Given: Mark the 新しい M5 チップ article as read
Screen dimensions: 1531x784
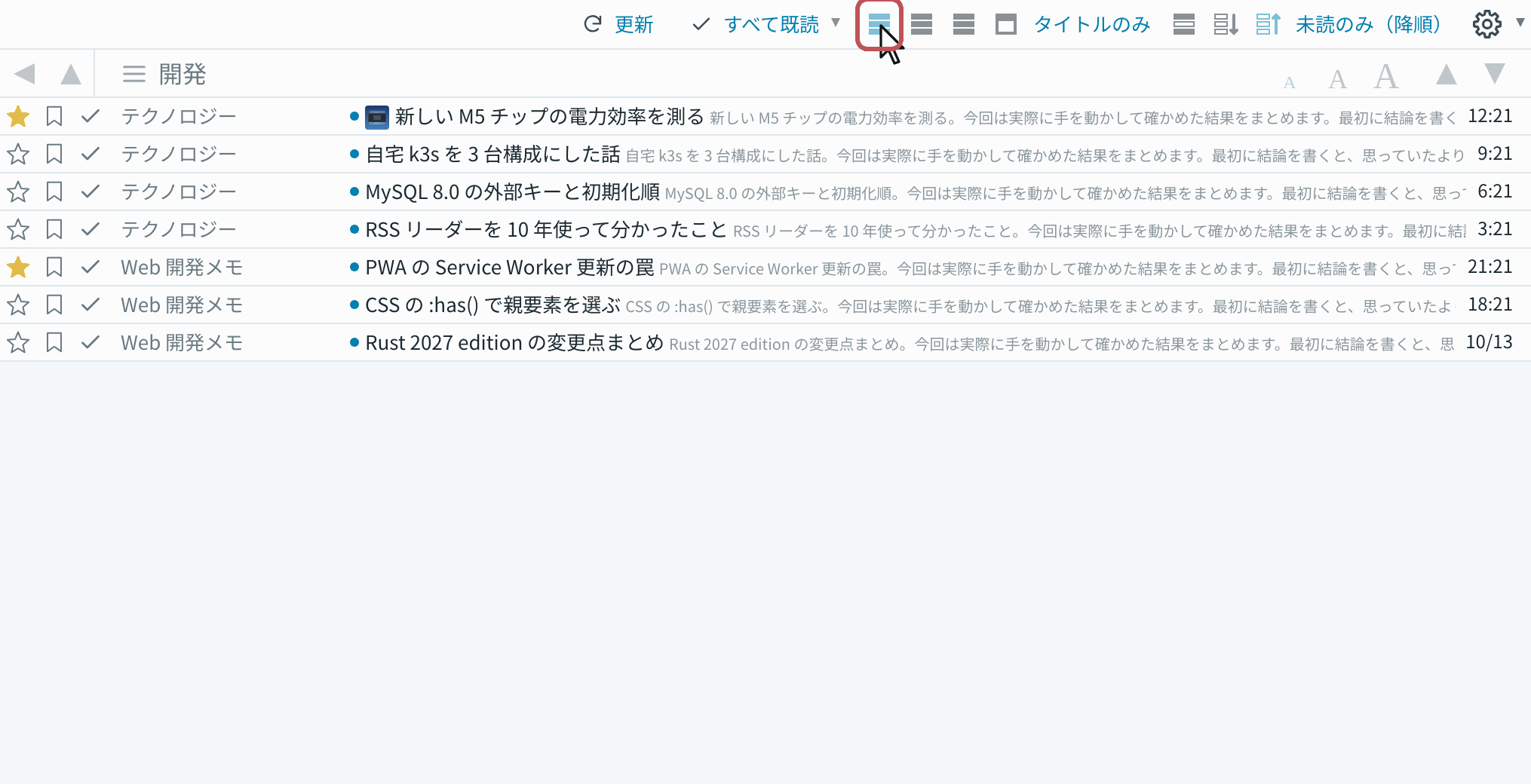Looking at the screenshot, I should tap(91, 116).
